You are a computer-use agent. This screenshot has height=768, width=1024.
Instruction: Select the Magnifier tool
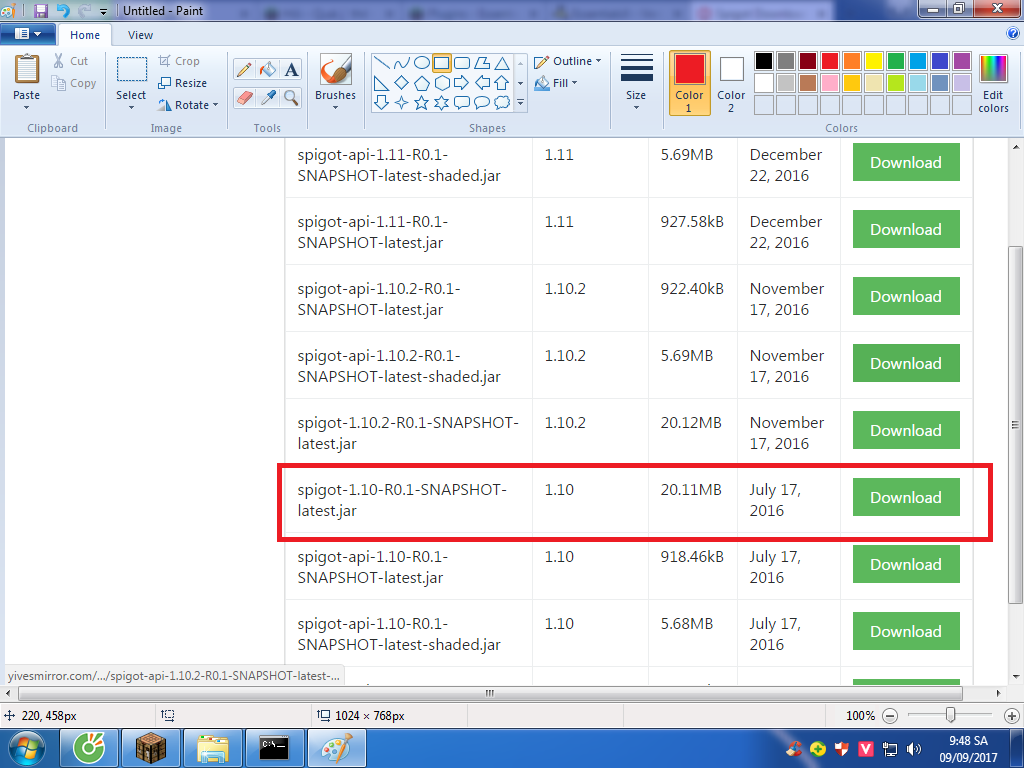pyautogui.click(x=291, y=97)
